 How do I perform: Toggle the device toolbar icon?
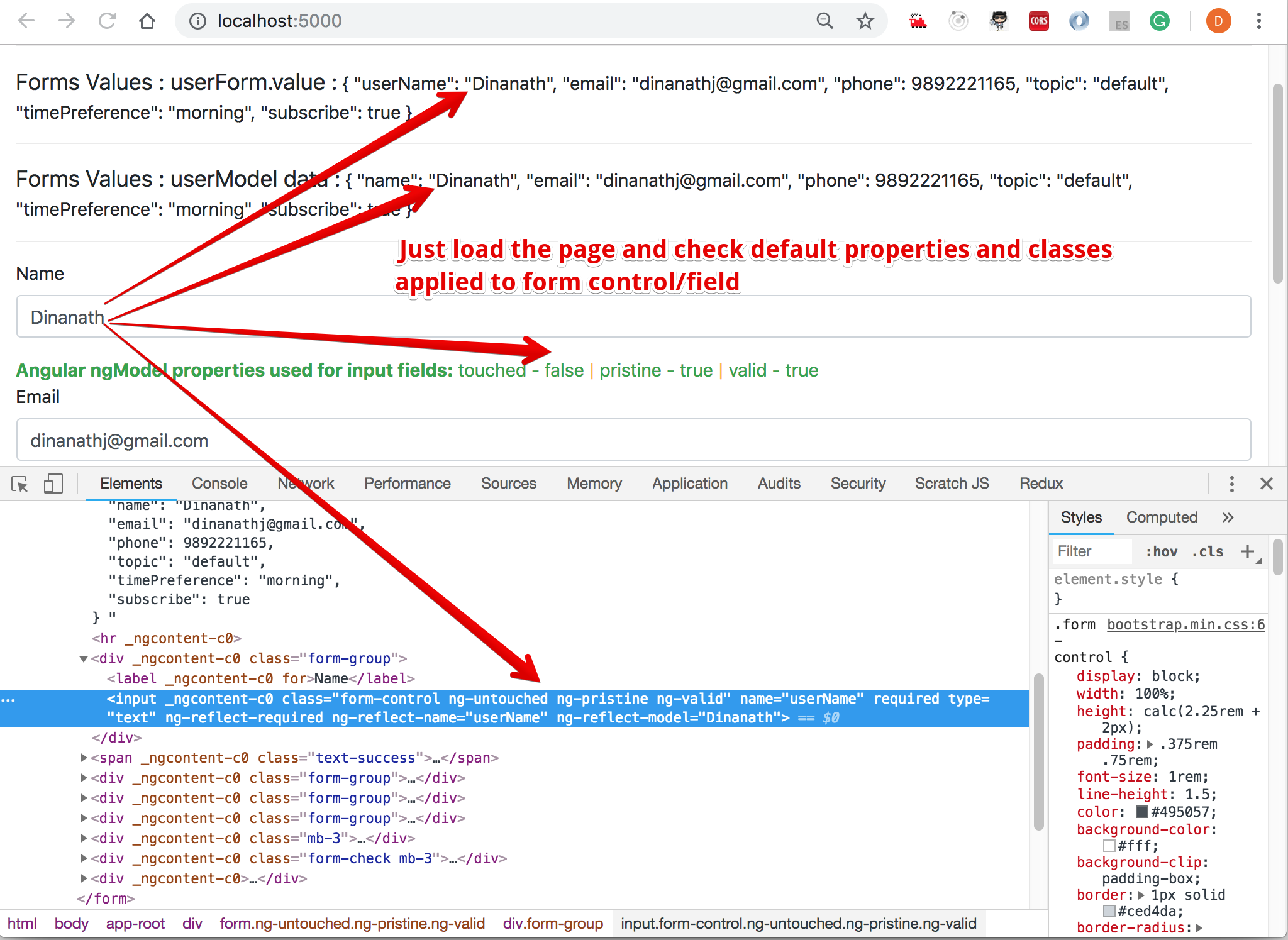53,484
